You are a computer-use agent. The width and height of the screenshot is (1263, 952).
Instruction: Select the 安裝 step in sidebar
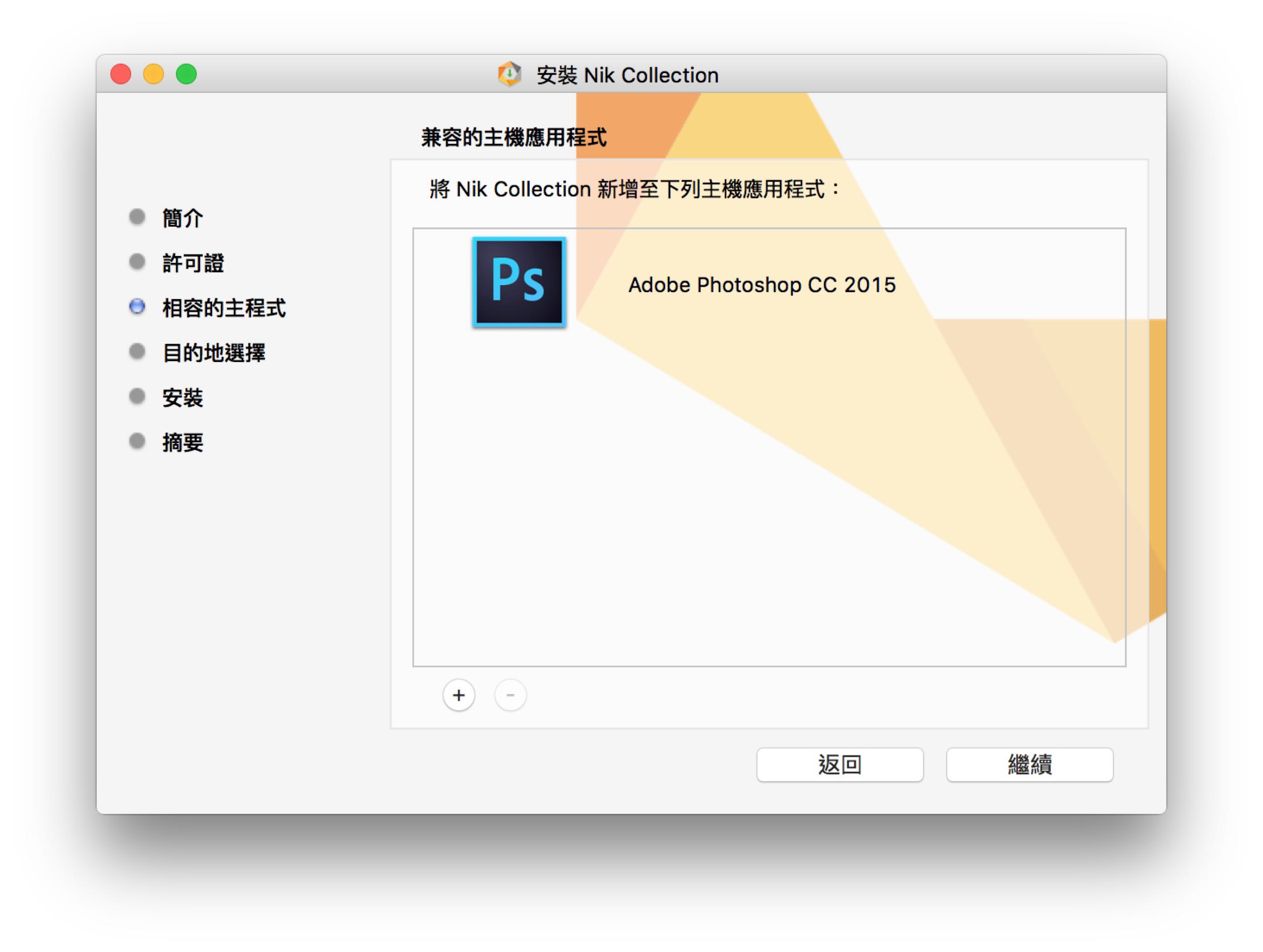click(x=183, y=398)
